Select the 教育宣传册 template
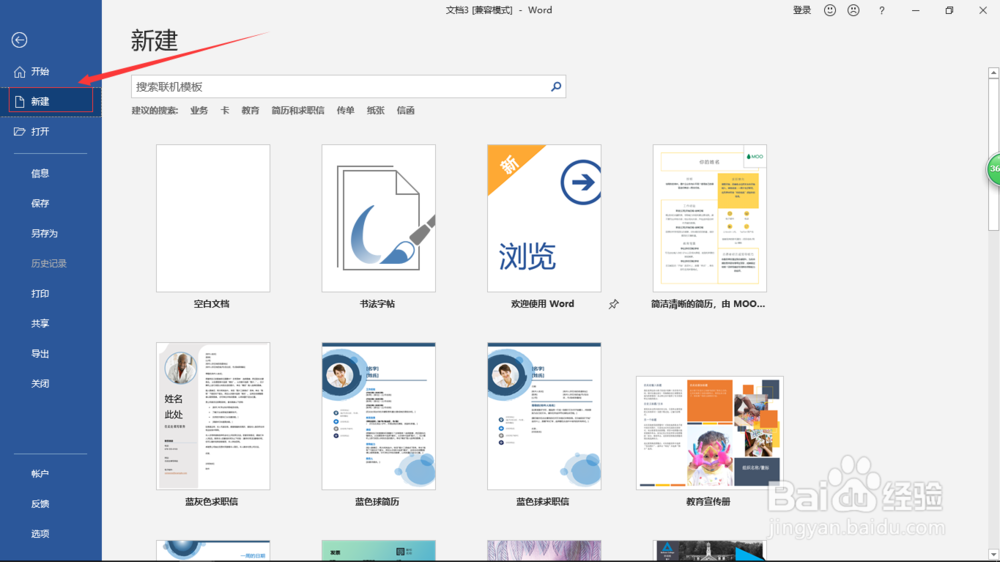1000x562 pixels. 710,433
